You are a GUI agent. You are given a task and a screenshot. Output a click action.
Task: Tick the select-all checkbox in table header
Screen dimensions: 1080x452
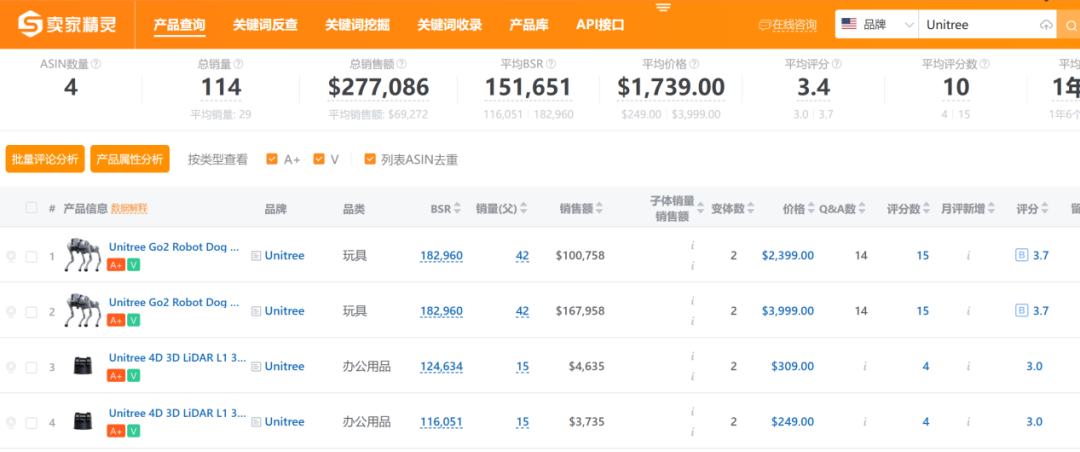[x=31, y=208]
